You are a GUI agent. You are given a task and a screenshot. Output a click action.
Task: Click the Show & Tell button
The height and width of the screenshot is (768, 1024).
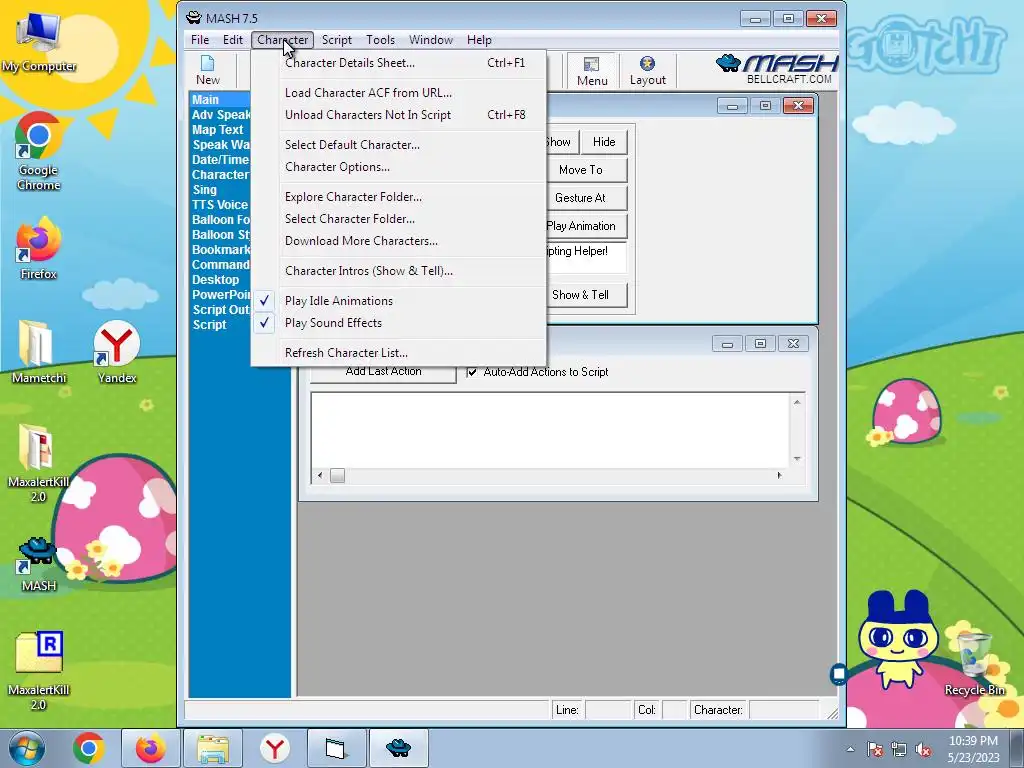[x=586, y=295]
